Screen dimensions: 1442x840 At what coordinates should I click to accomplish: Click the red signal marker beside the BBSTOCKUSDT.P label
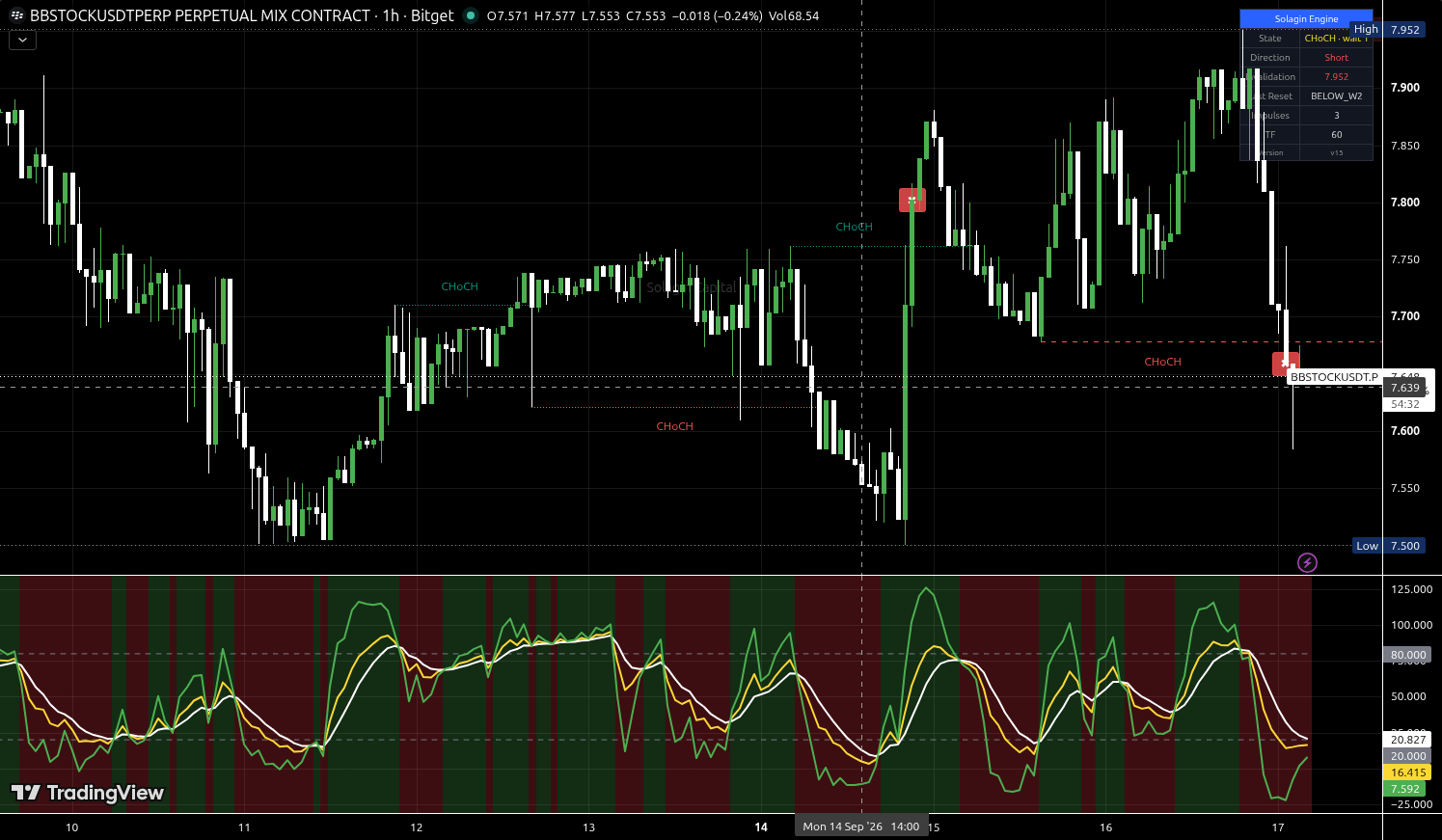tap(1285, 365)
